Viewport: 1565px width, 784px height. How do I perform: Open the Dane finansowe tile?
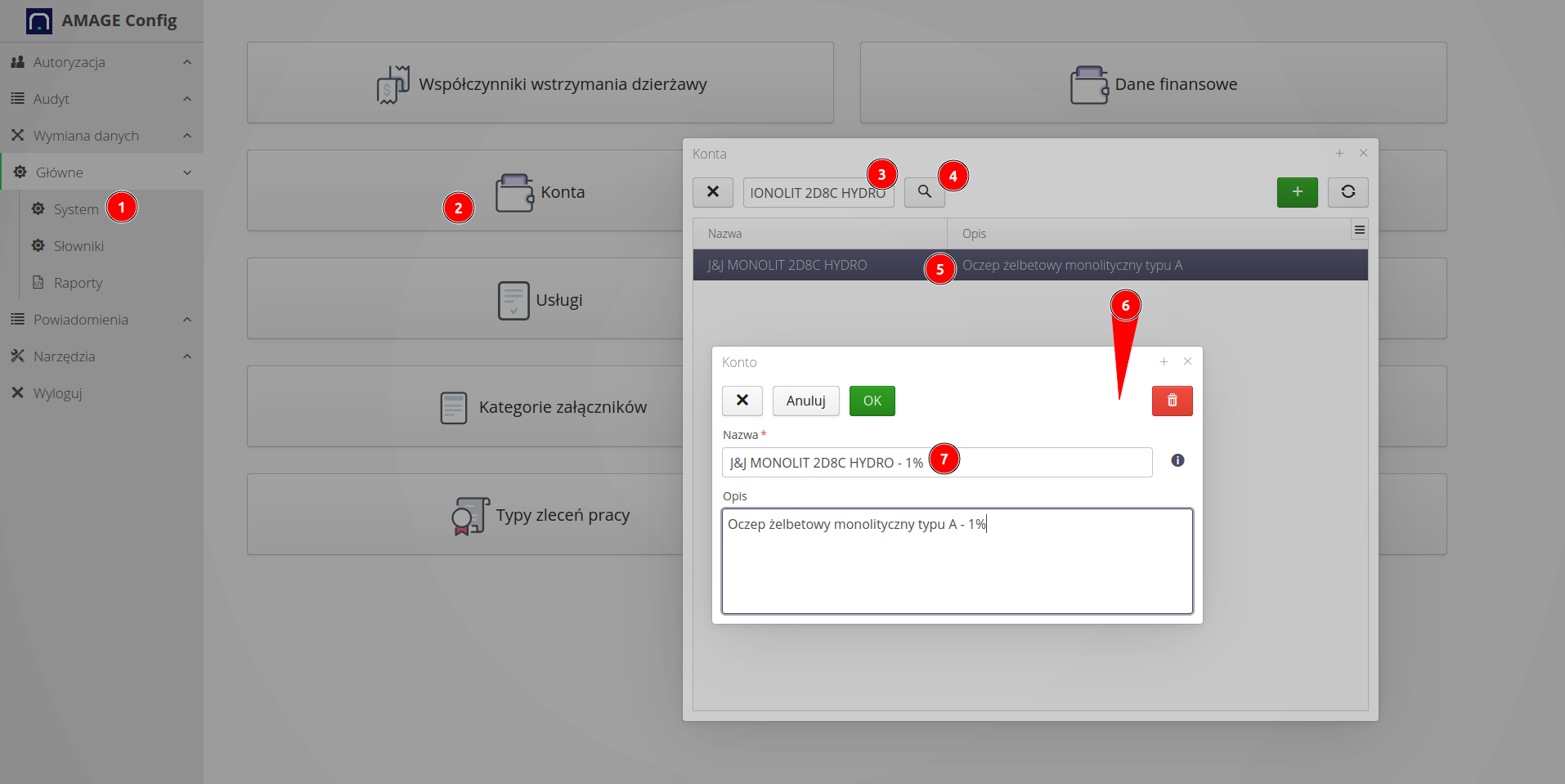tap(1153, 83)
